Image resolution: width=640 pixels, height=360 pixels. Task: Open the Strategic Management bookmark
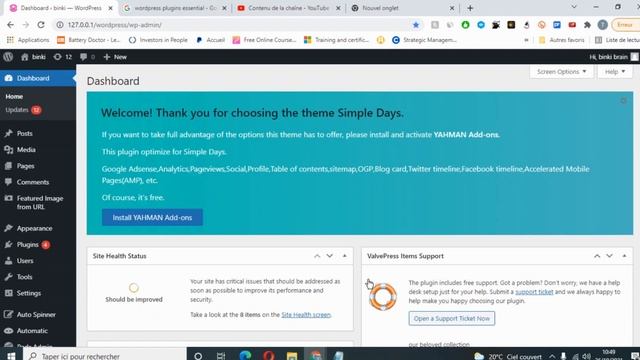click(x=424, y=40)
